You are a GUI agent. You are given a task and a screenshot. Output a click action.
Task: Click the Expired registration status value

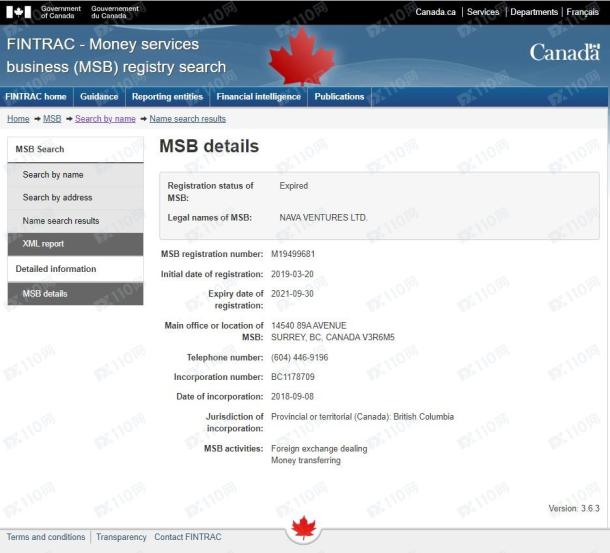tap(294, 186)
